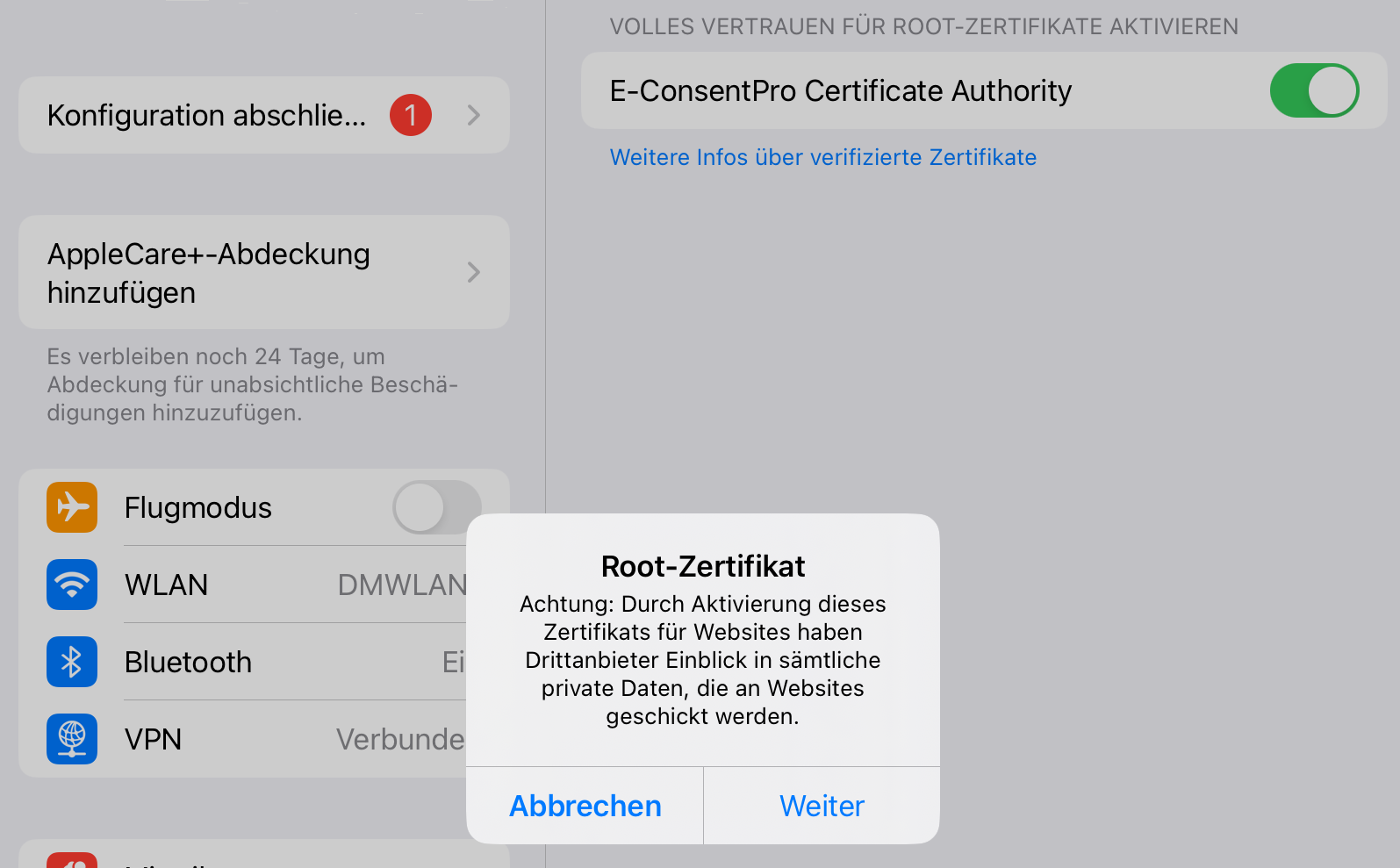Click Weiter in Root-Zertifikat dialog

(822, 806)
